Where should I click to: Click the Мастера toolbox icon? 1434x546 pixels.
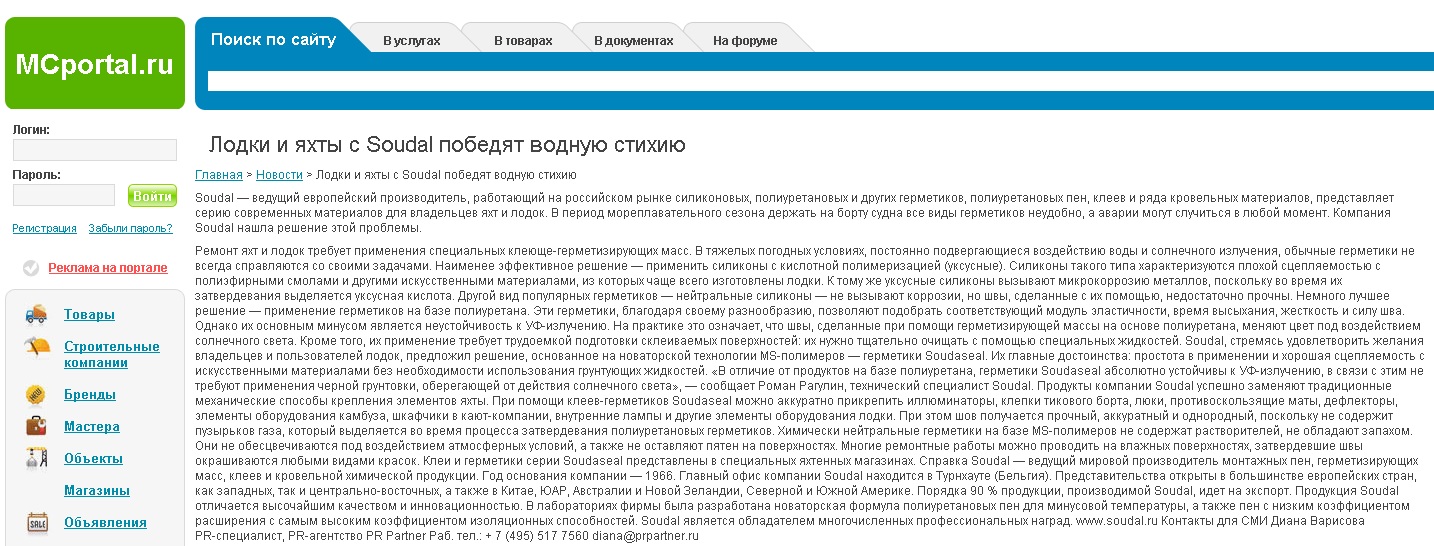pyautogui.click(x=37, y=426)
